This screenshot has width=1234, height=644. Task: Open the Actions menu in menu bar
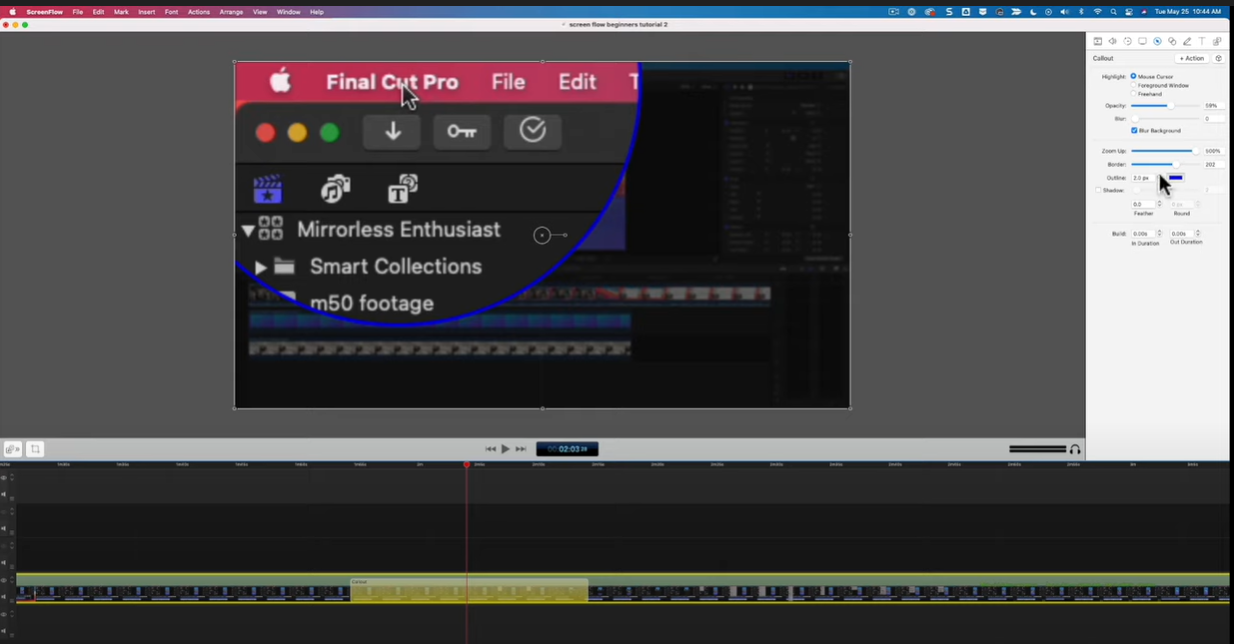click(x=198, y=12)
